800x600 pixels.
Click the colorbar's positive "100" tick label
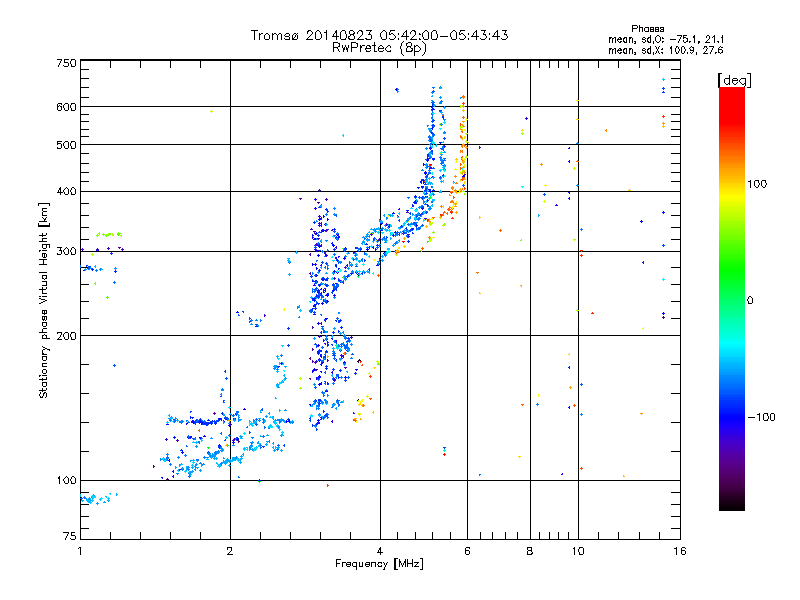tap(757, 184)
